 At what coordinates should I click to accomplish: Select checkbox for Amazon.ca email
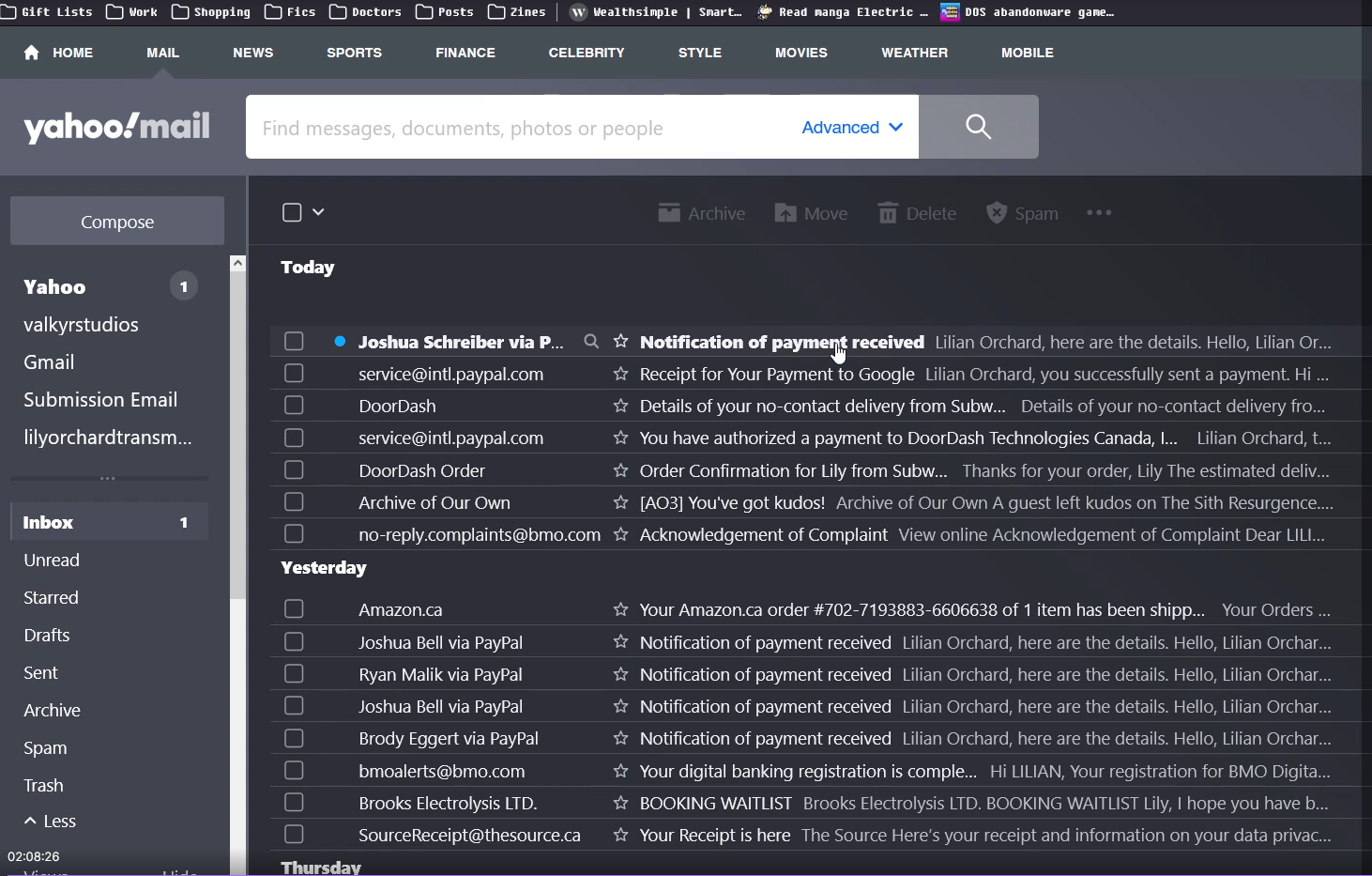point(294,609)
